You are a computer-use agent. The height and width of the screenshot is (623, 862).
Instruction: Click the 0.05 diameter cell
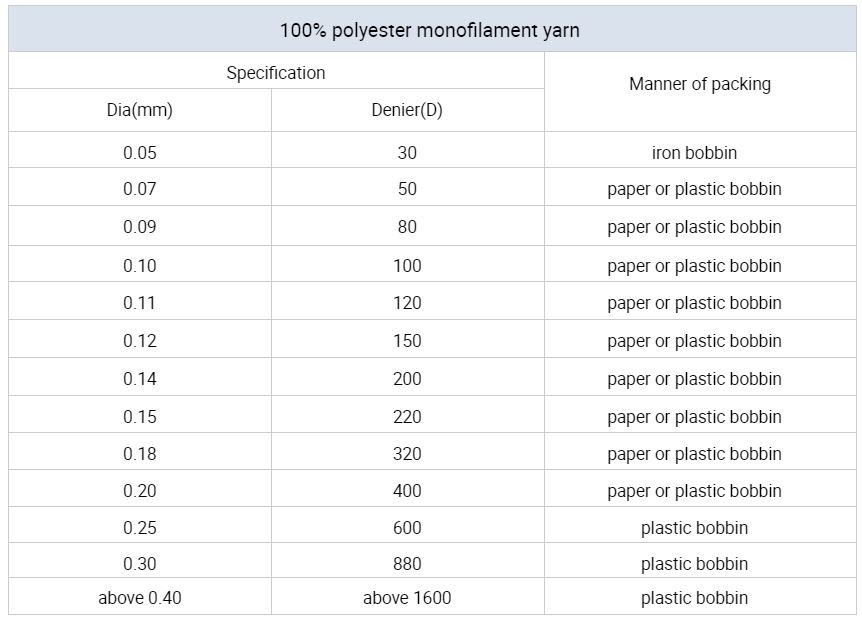[x=140, y=153]
